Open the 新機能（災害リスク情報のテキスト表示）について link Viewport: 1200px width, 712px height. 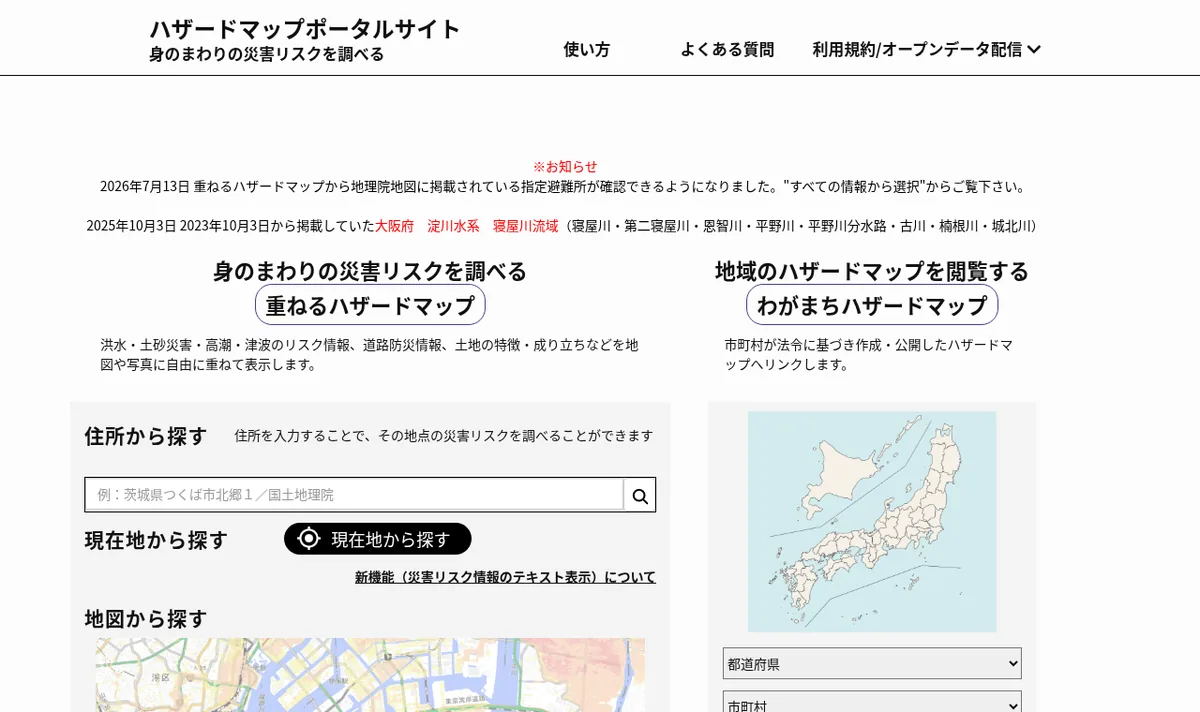505,577
